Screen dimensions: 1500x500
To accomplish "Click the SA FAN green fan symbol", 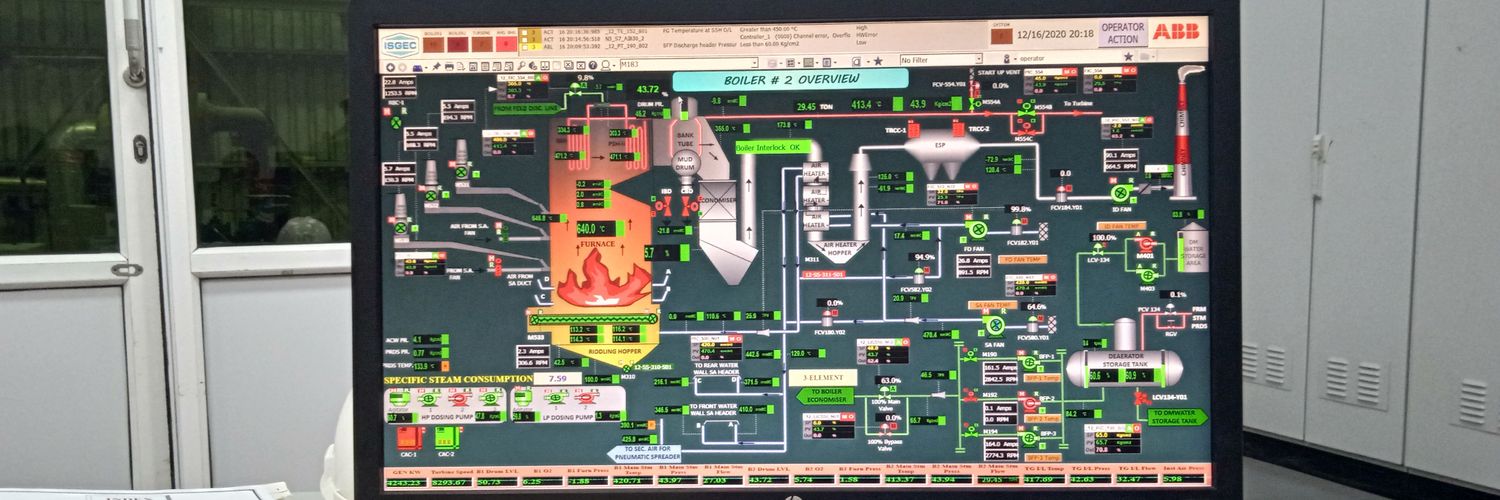I will (x=993, y=325).
